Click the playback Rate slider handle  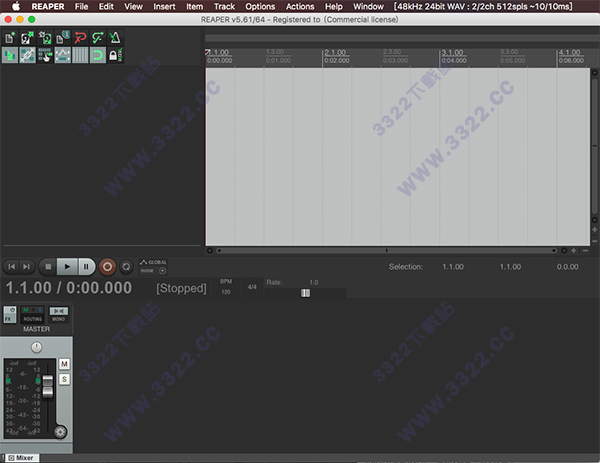tap(305, 293)
